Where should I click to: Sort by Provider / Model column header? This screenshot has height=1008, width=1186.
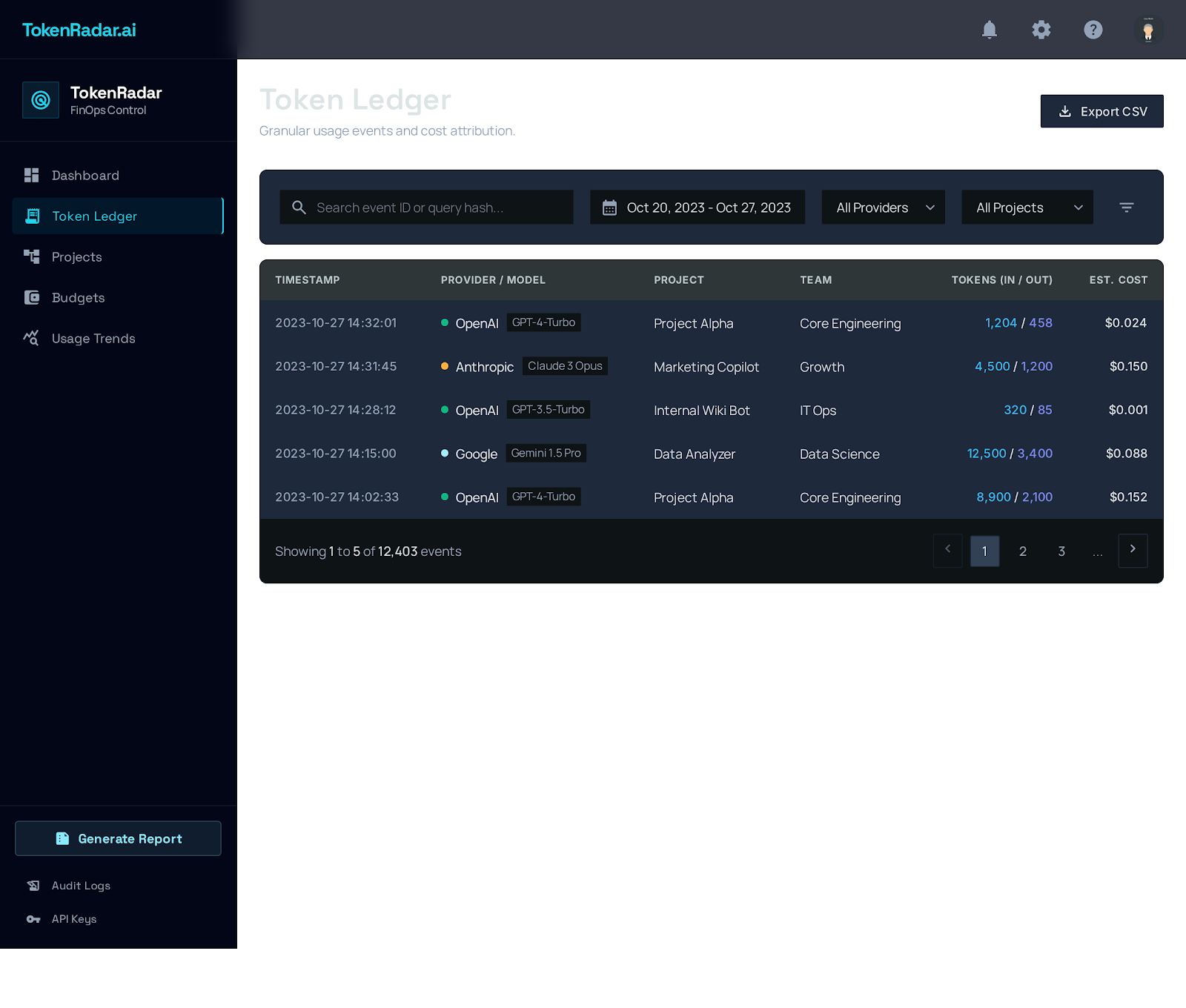(x=493, y=280)
